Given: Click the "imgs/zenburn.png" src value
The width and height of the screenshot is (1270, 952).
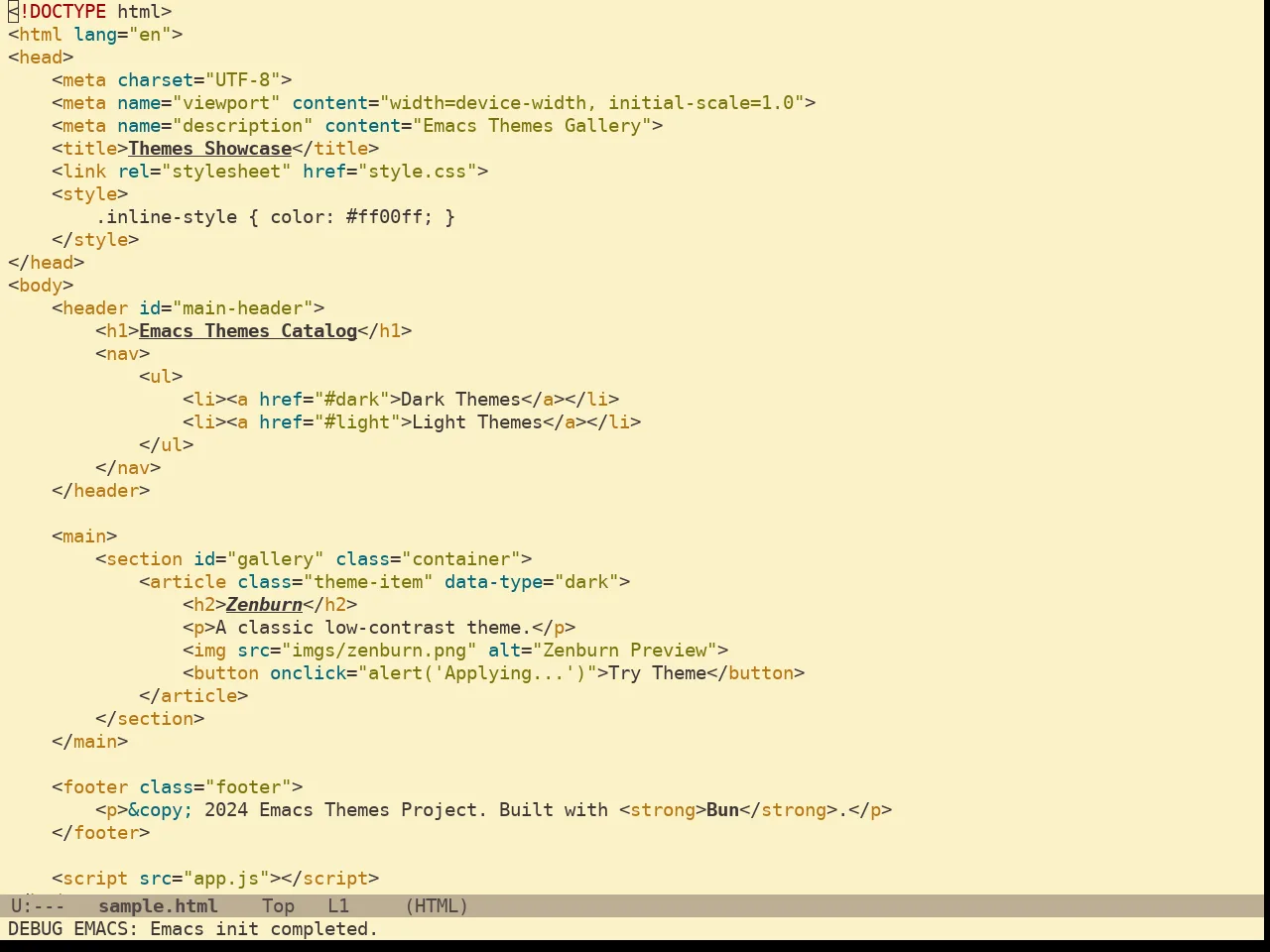Looking at the screenshot, I should coord(379,651).
